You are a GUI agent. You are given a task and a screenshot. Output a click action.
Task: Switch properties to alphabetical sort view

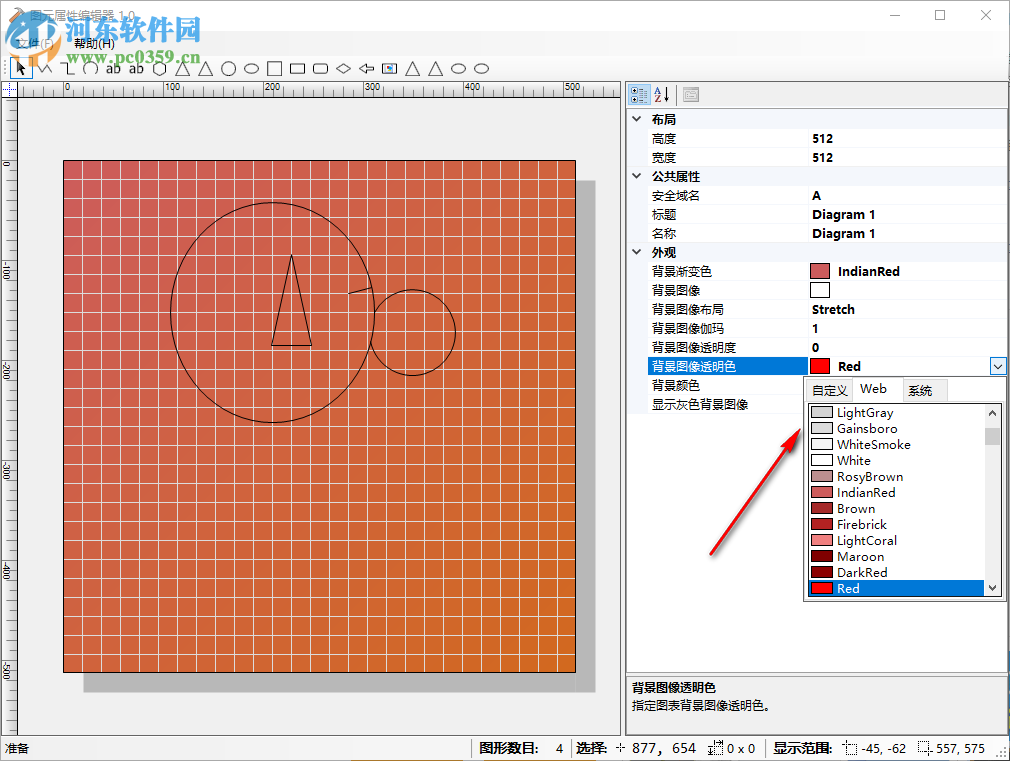(661, 94)
